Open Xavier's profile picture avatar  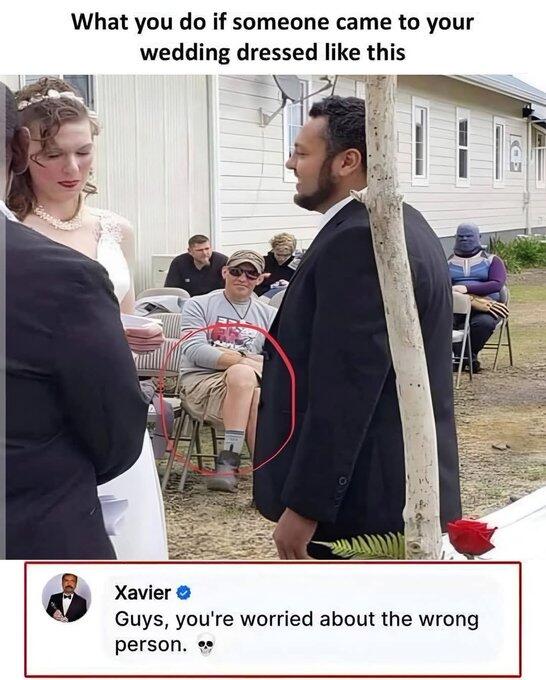tap(66, 598)
